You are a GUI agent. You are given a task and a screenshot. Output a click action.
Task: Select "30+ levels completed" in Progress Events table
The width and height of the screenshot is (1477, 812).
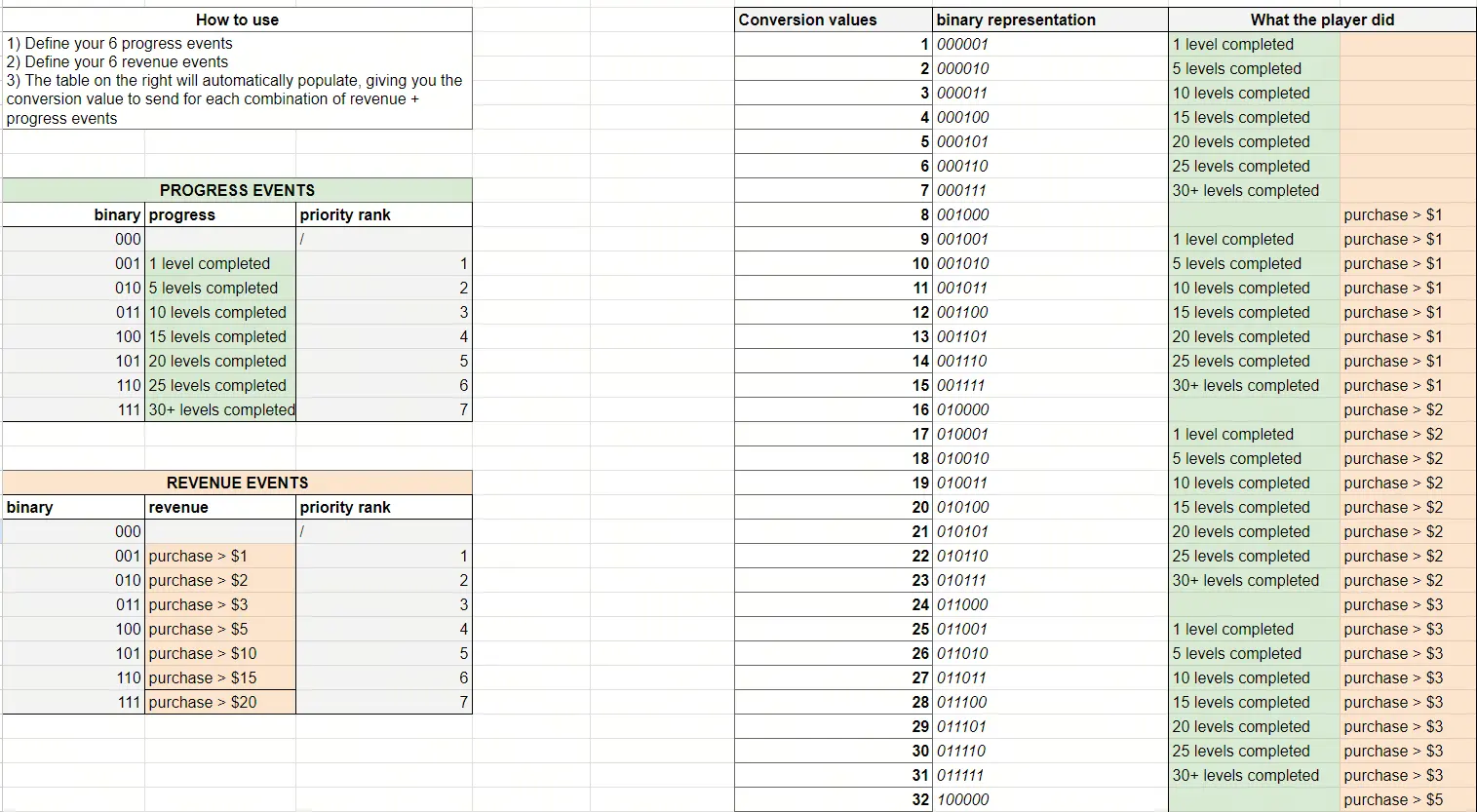220,409
